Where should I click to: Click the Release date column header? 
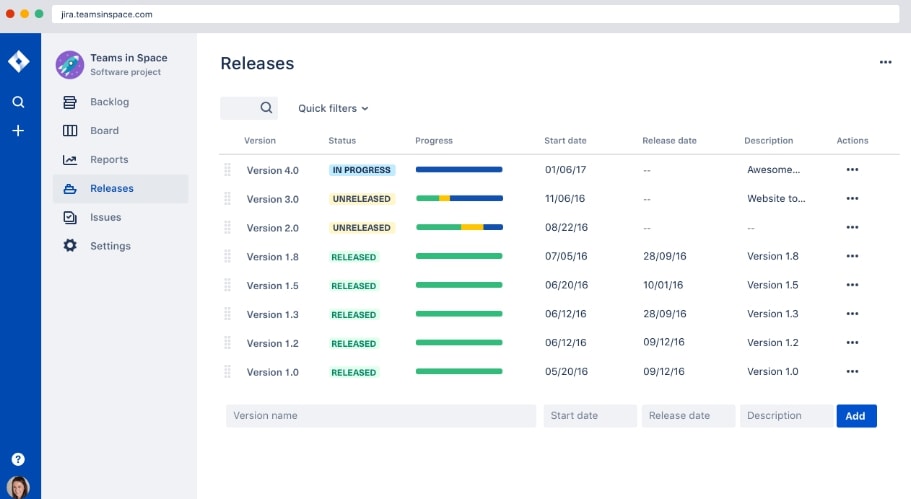[669, 141]
